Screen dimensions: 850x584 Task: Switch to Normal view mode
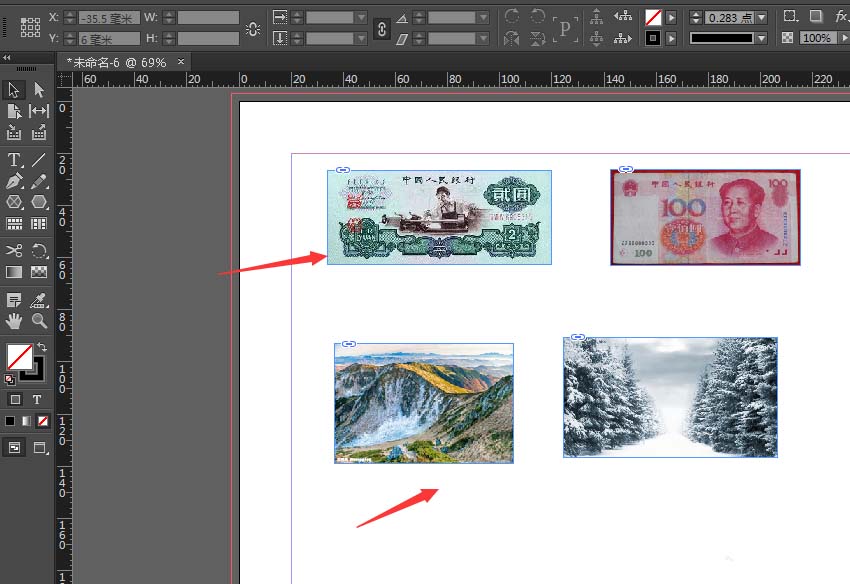click(x=14, y=447)
